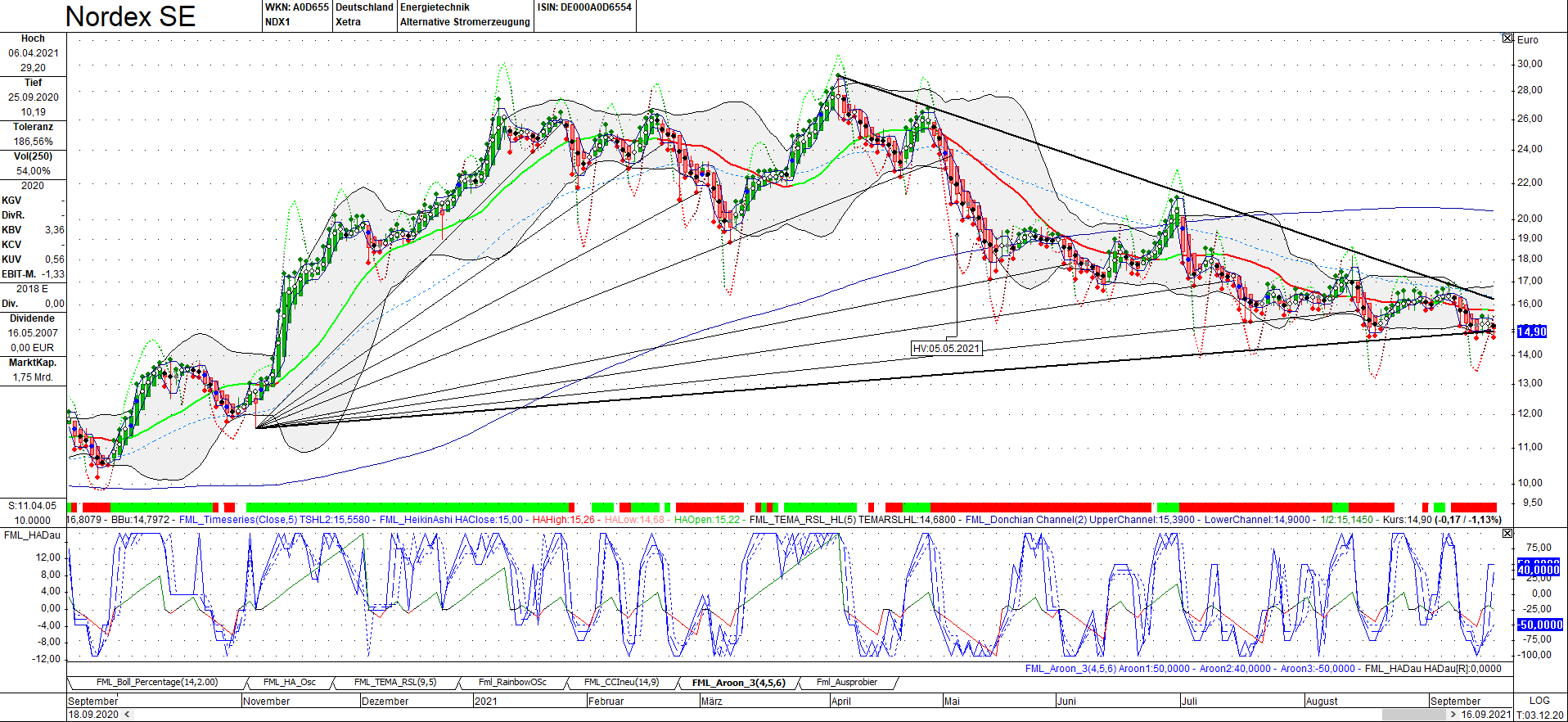Click the HADau[R]:0,0000 legend entry
The image size is (1568, 722).
(x=1463, y=669)
